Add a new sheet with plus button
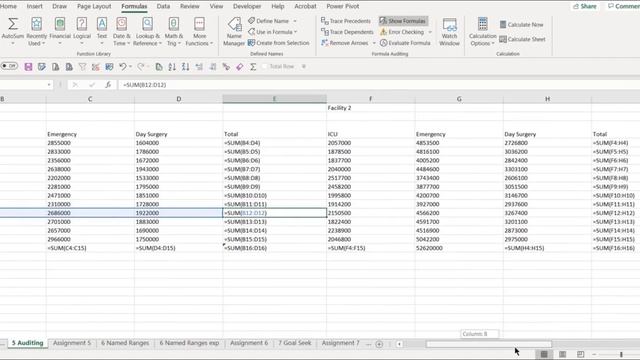Image resolution: width=640 pixels, height=360 pixels. coord(379,344)
